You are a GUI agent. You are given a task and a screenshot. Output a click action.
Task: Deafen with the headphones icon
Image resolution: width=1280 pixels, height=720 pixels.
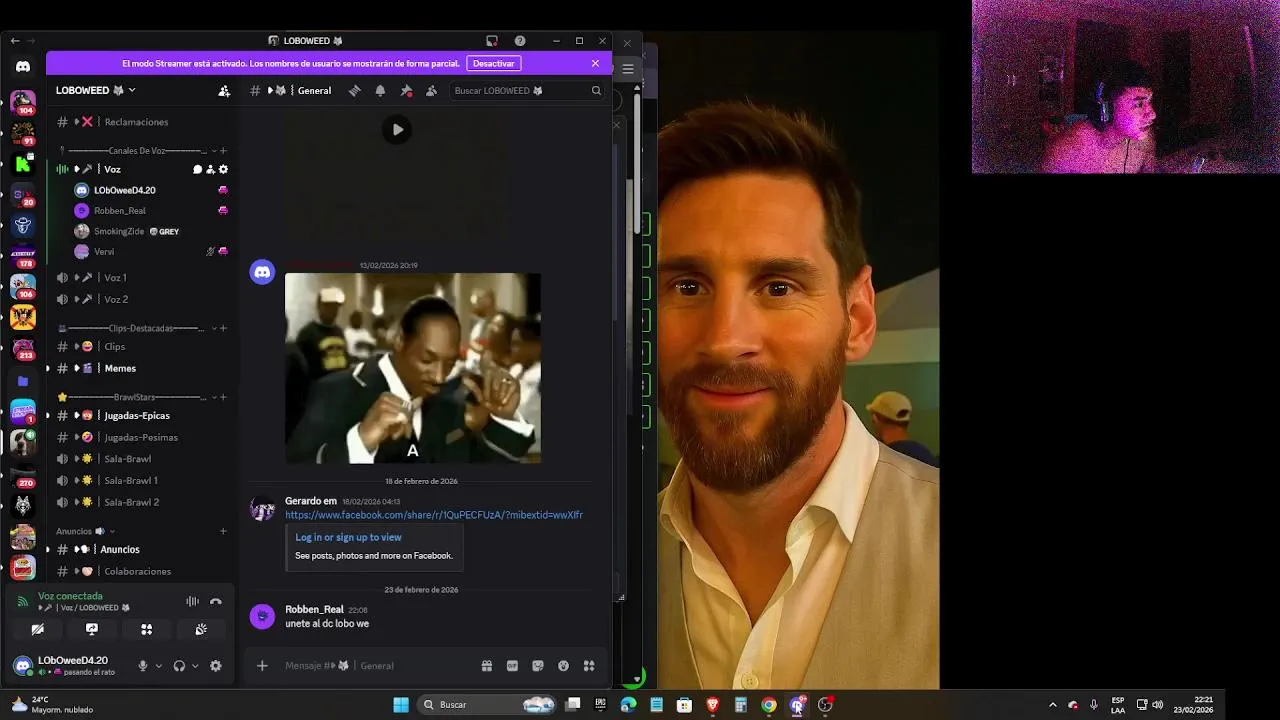coord(179,666)
